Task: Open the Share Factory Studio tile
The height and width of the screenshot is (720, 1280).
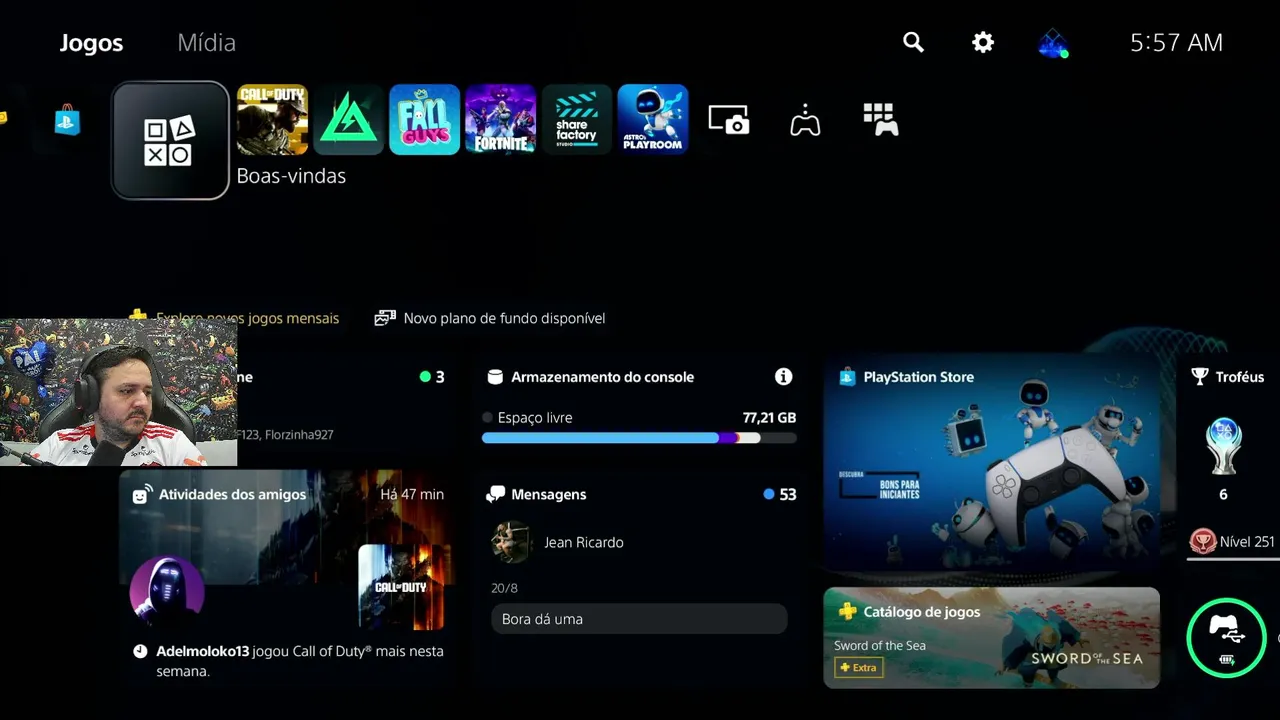Action: click(576, 120)
